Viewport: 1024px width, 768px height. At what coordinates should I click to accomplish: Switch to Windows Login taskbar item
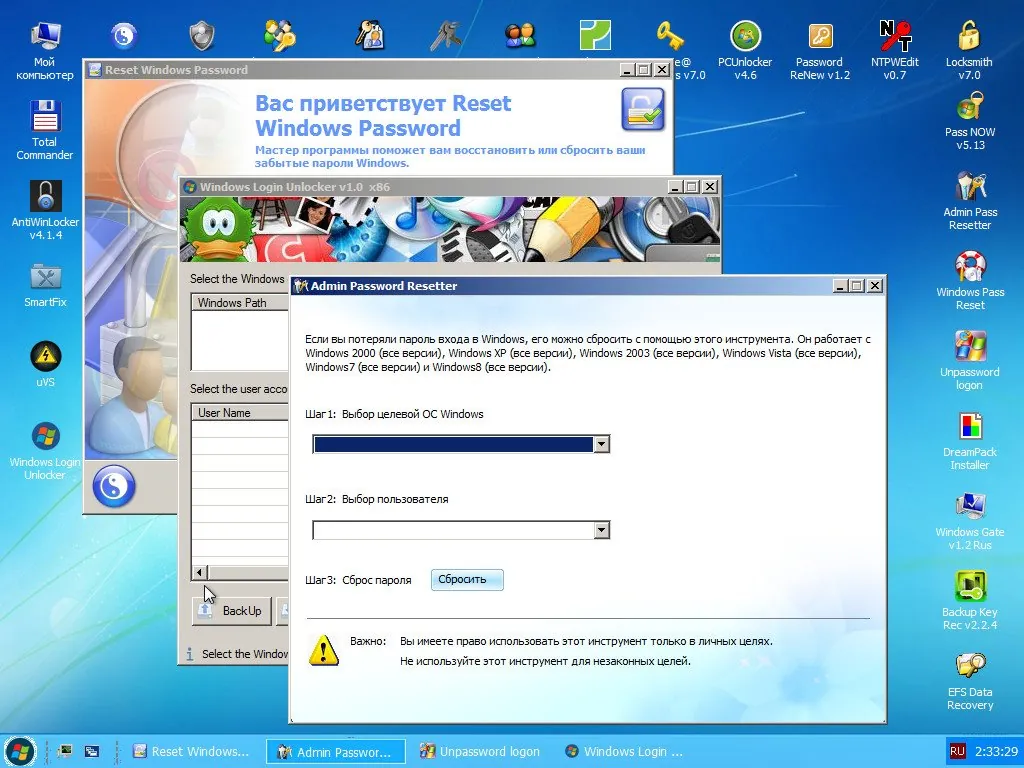tap(624, 752)
